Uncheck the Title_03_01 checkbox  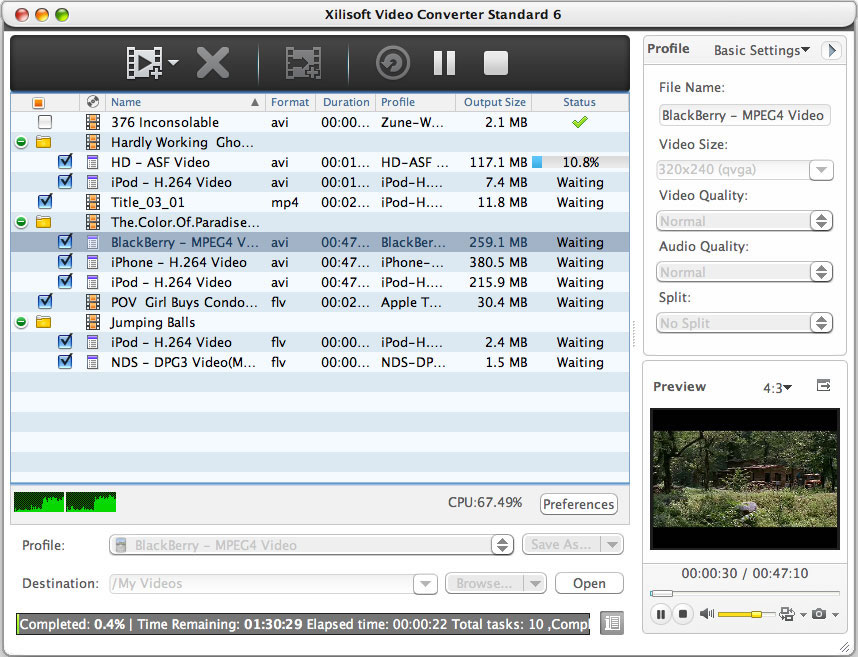click(45, 201)
